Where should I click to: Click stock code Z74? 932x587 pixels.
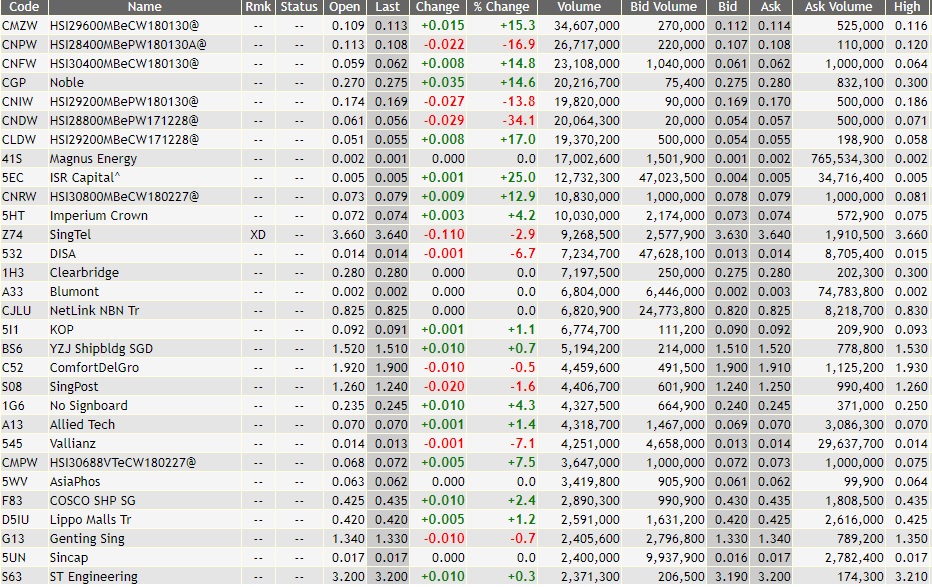click(12, 235)
